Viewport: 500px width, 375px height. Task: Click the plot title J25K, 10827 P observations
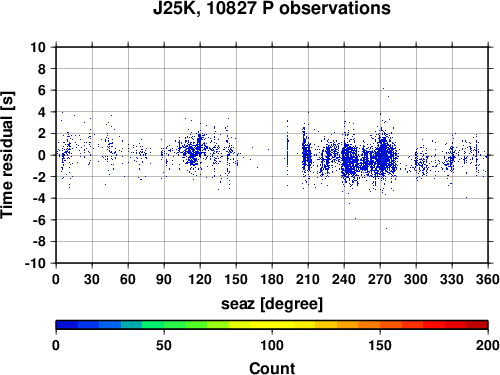(272, 8)
